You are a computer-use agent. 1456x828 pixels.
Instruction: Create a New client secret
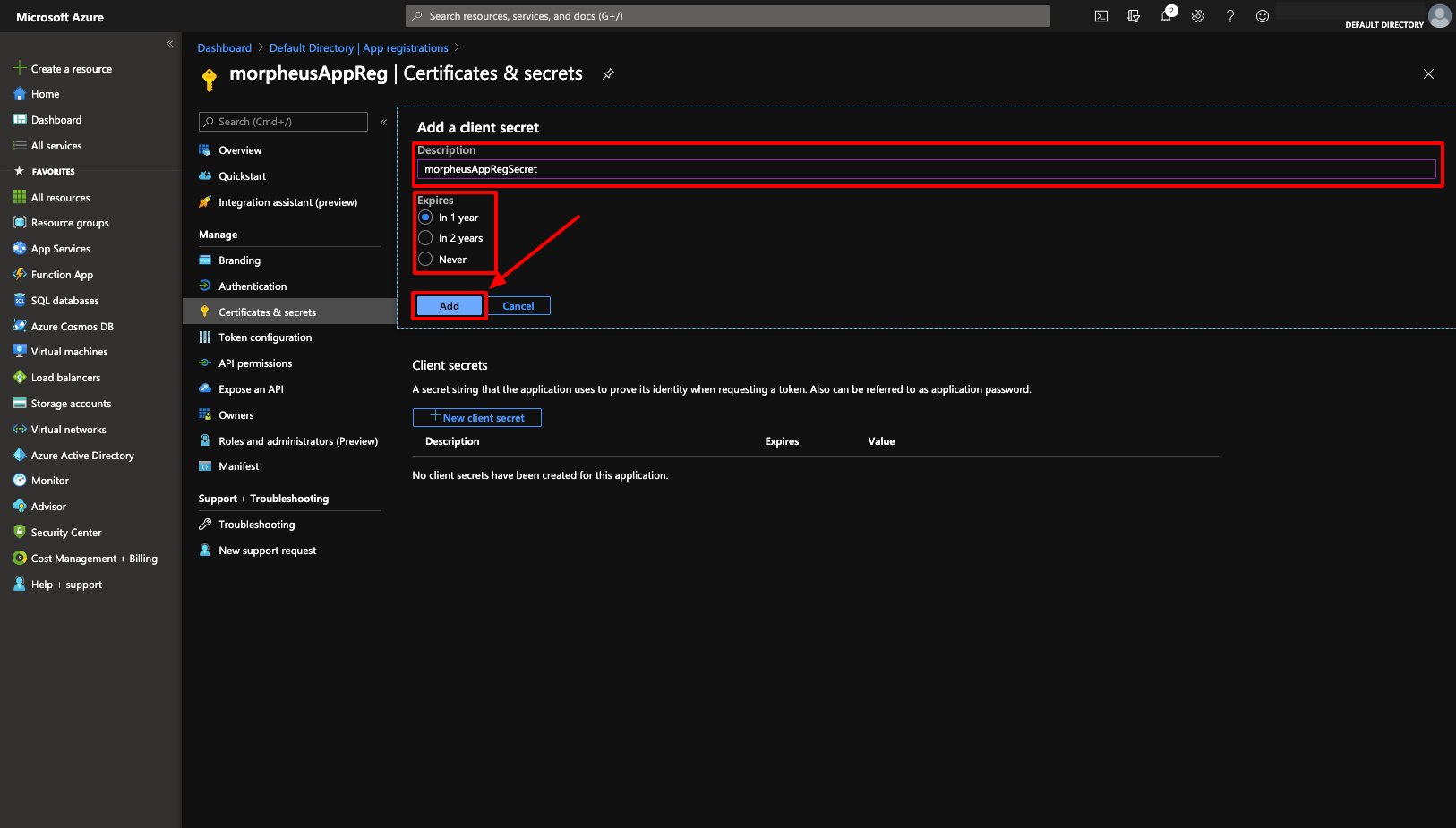[476, 417]
